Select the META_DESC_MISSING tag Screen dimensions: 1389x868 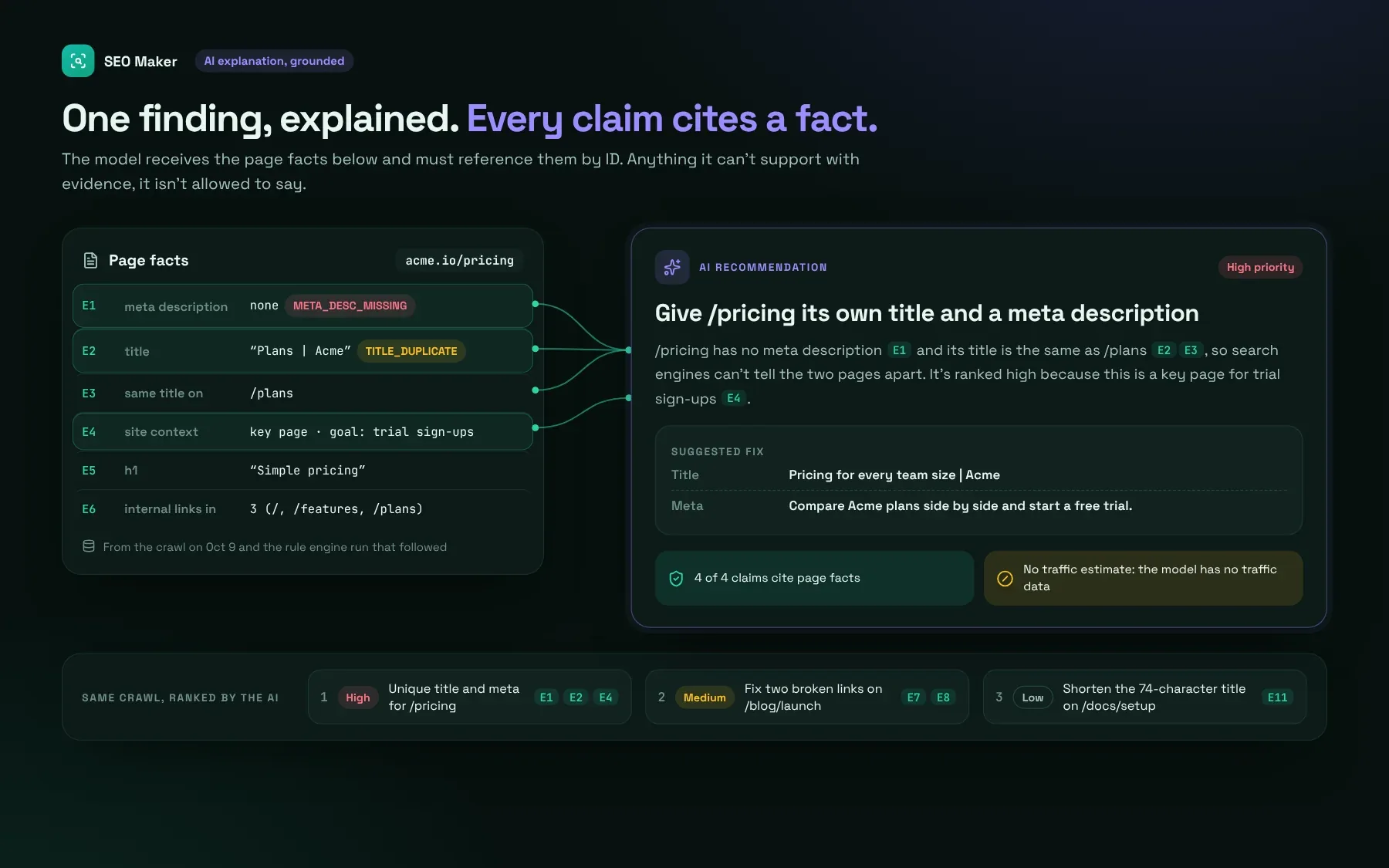(x=350, y=306)
